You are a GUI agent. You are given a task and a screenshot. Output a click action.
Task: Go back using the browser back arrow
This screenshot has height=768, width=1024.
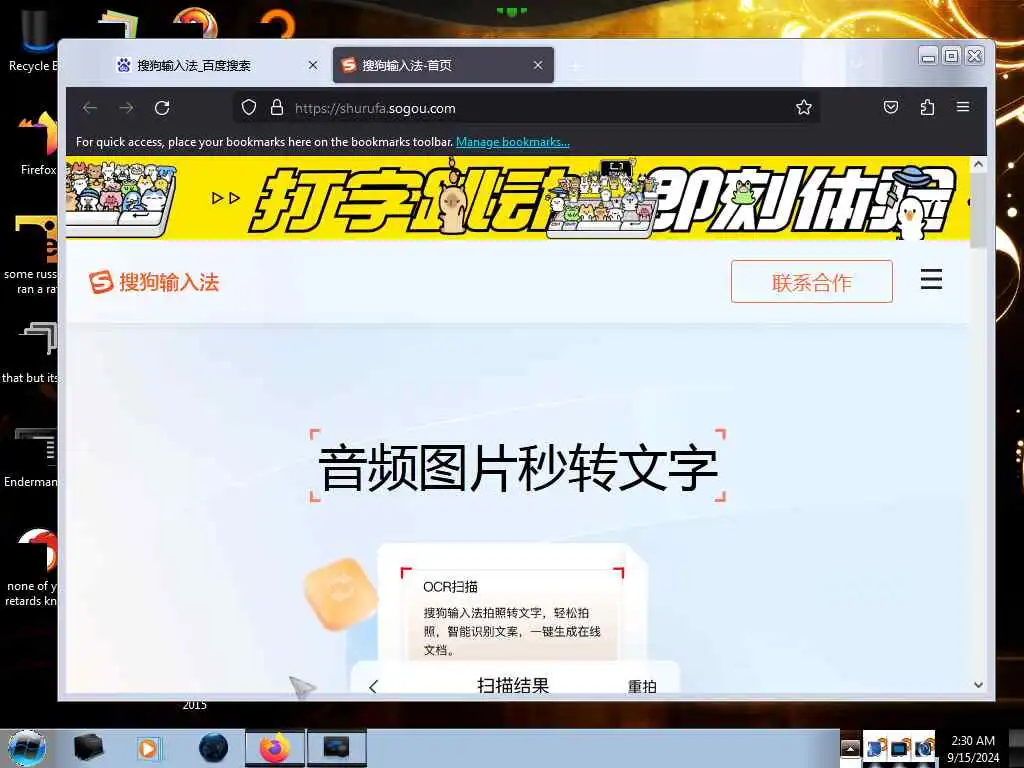coord(90,108)
